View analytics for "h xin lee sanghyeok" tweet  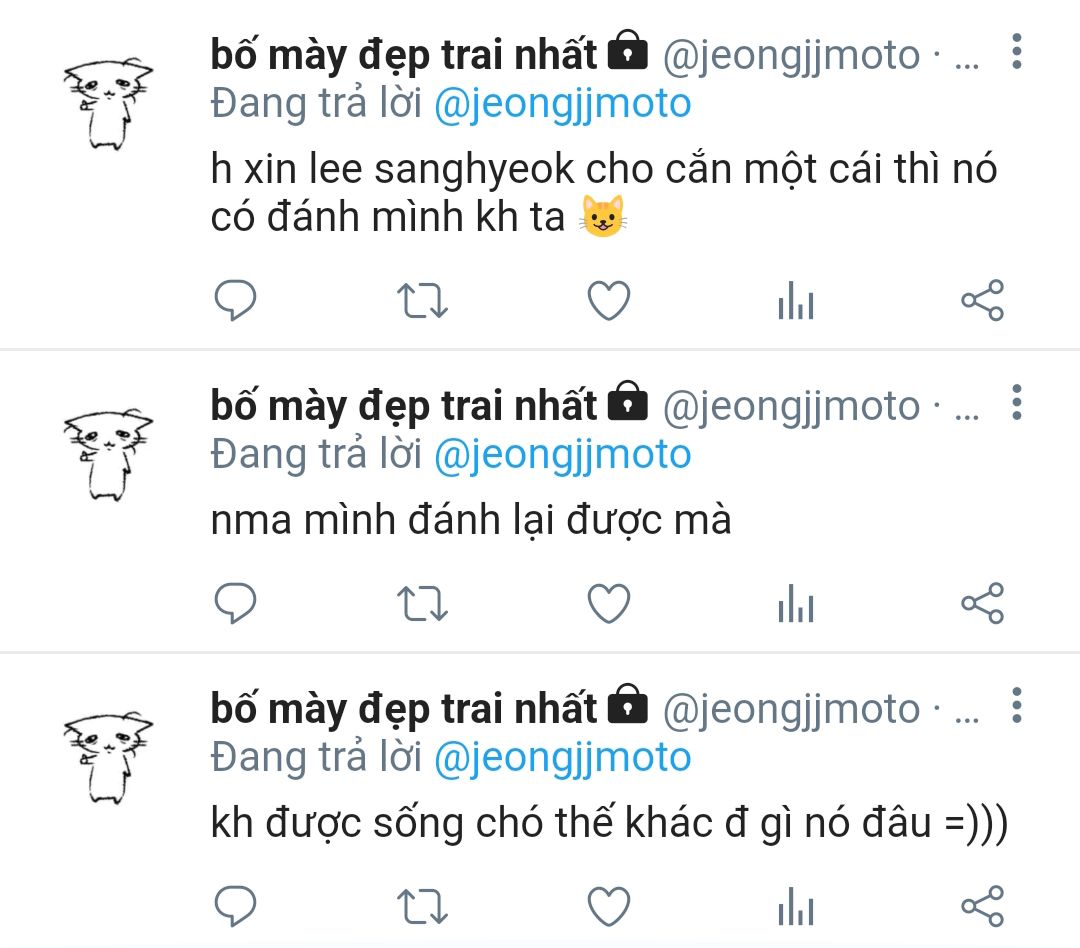[x=796, y=300]
